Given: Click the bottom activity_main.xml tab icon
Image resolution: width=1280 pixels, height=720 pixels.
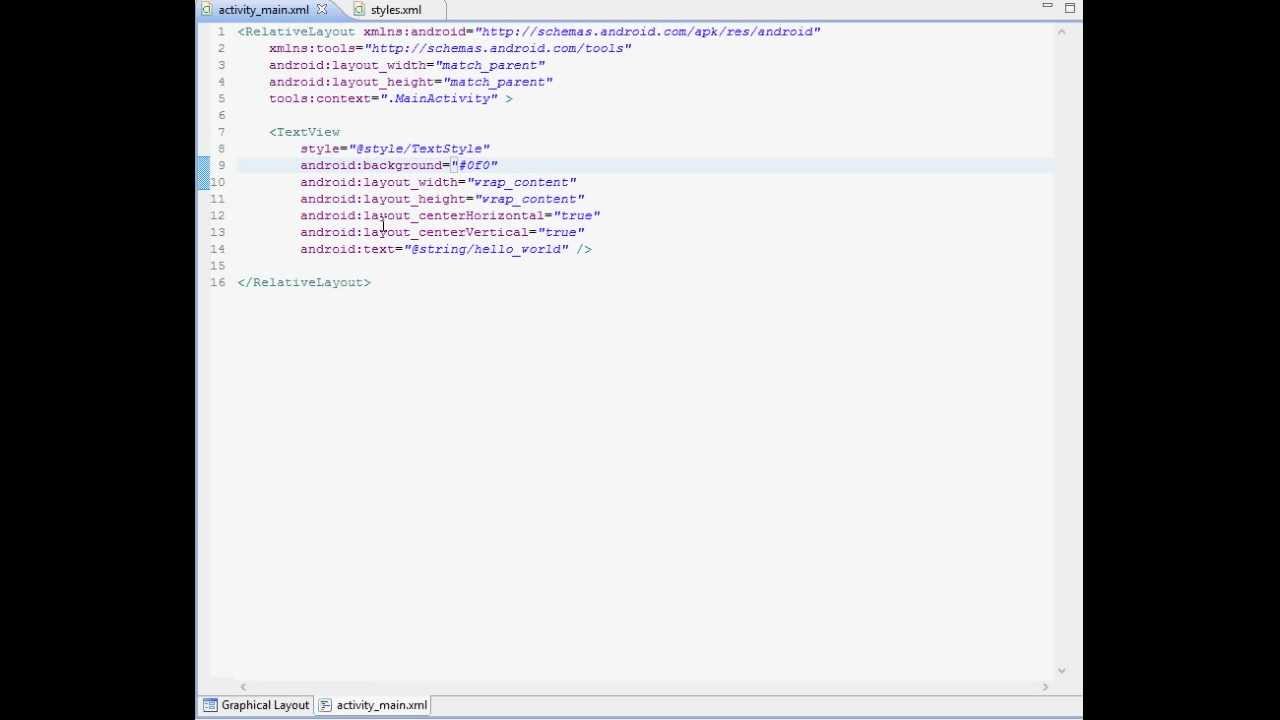Looking at the screenshot, I should click(x=325, y=705).
